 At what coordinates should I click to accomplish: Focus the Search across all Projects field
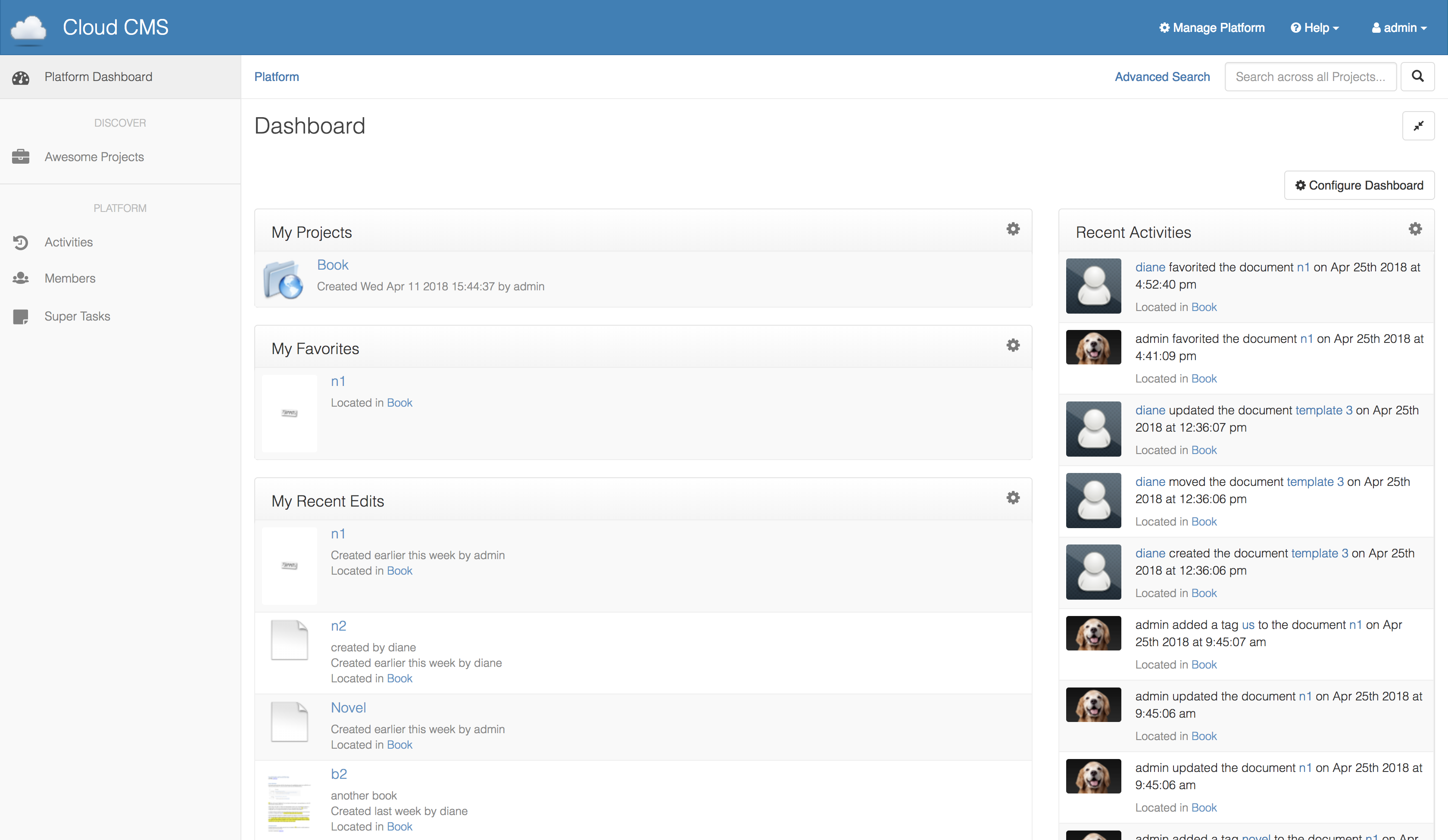(x=1310, y=77)
